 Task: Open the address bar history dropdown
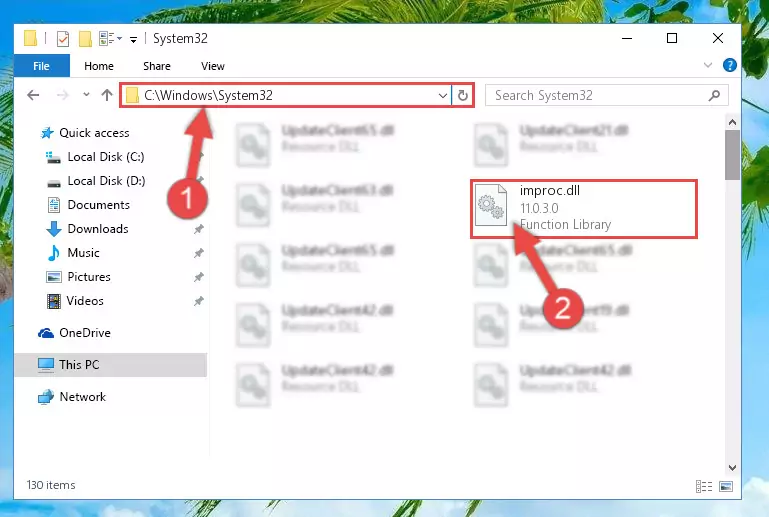(442, 96)
